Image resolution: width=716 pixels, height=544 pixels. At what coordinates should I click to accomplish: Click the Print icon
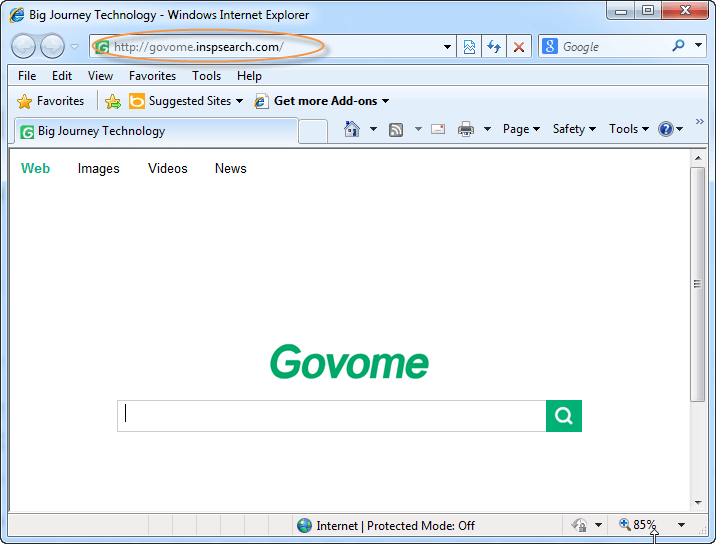click(x=466, y=129)
